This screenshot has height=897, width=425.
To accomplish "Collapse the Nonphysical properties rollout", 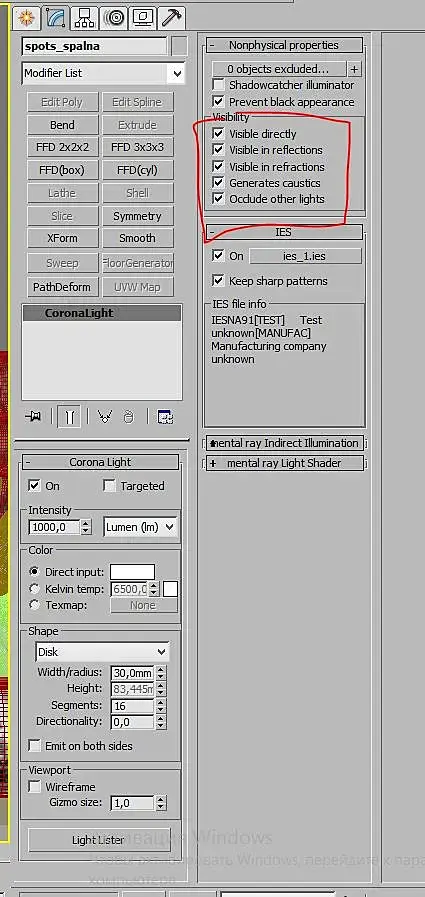I will tap(284, 45).
